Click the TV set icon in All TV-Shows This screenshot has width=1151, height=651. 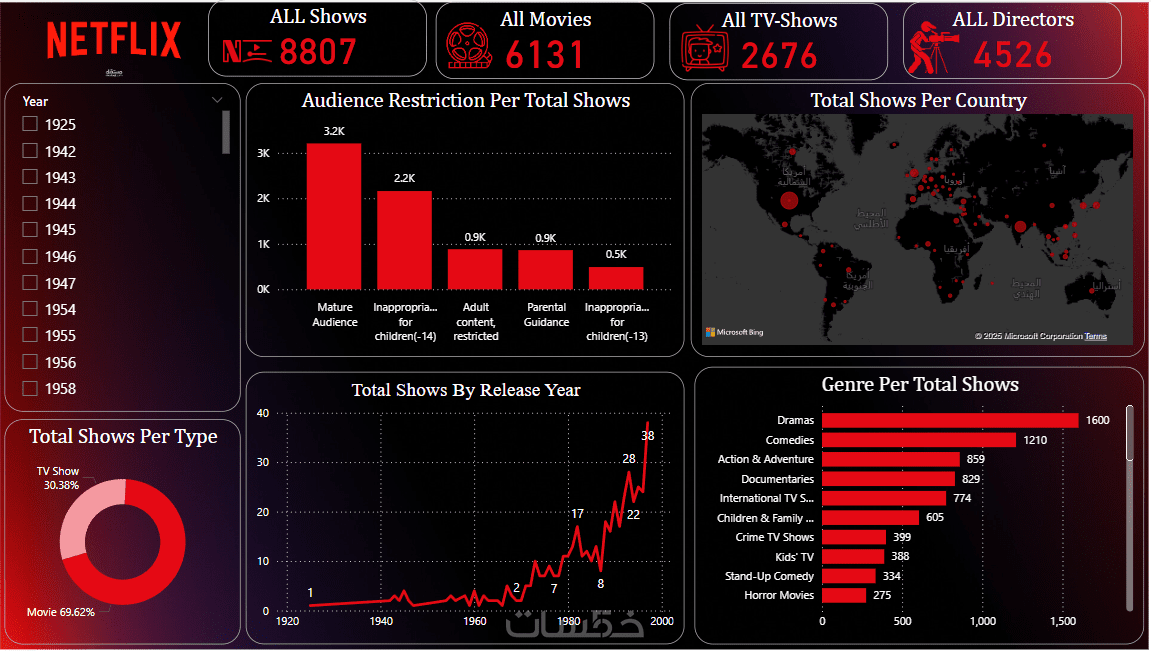point(704,48)
